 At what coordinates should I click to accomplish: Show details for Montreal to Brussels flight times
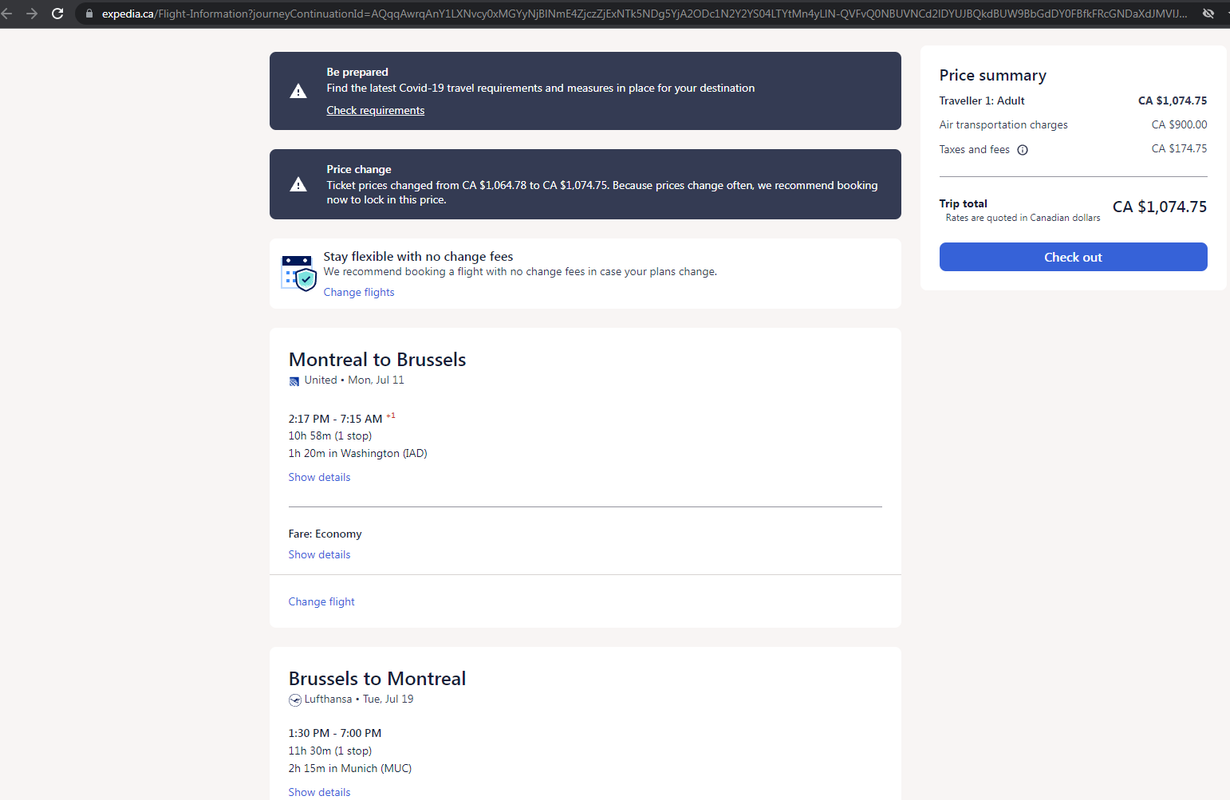click(319, 477)
